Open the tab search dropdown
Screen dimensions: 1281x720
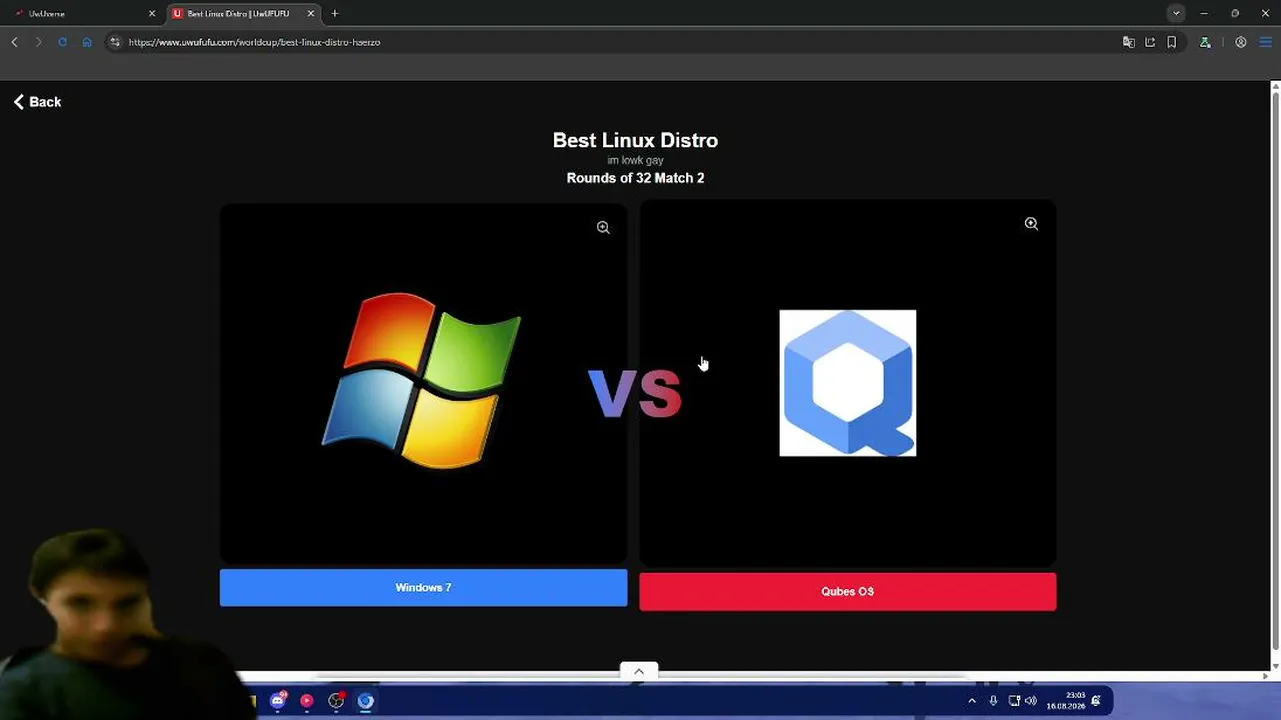[1176, 13]
